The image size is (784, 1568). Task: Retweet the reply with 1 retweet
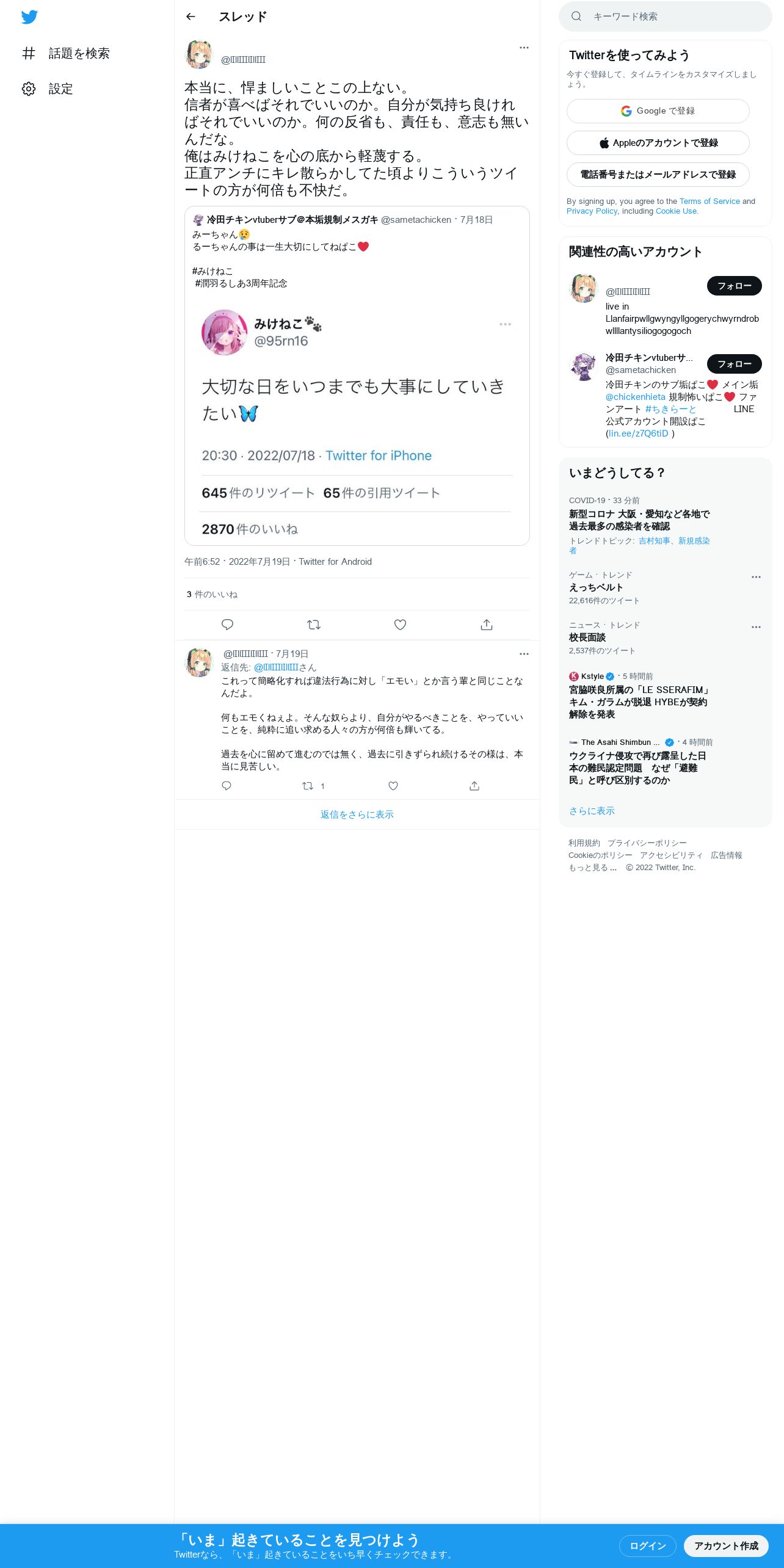[x=313, y=786]
